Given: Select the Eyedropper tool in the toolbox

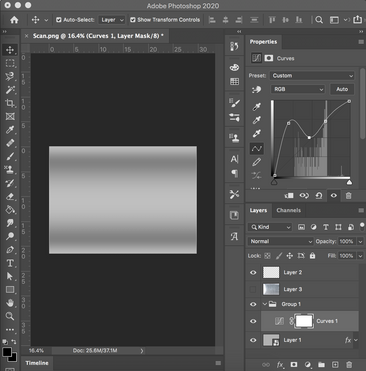Looking at the screenshot, I should point(10,130).
